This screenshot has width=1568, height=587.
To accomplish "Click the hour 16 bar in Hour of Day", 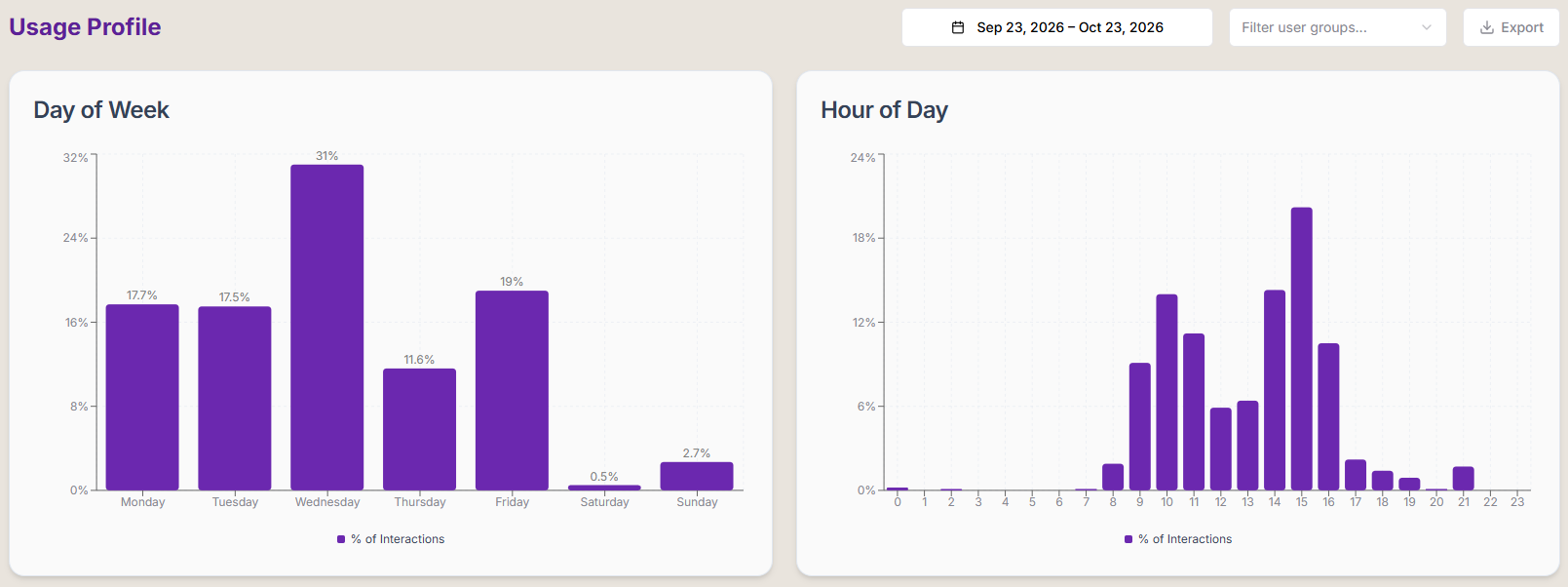I will 1328,416.
